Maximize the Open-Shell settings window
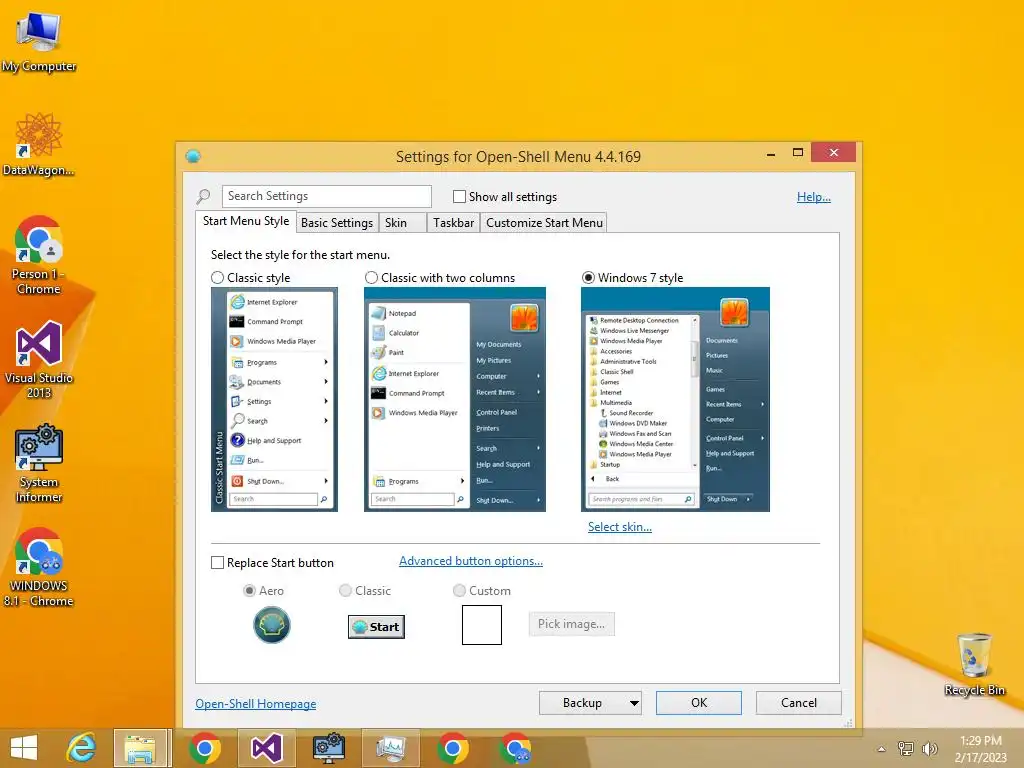 point(797,153)
